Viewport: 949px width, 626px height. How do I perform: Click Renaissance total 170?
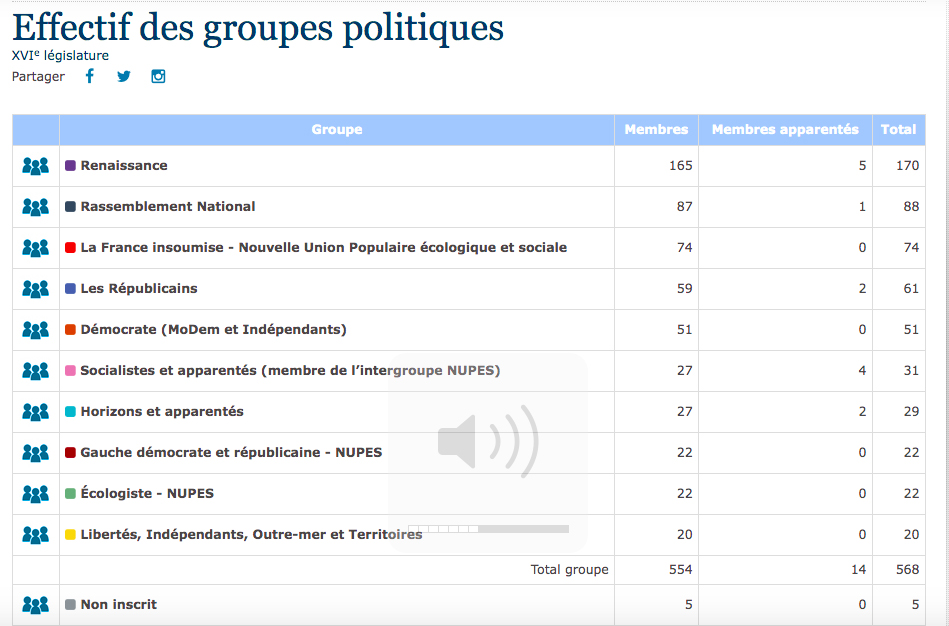(908, 165)
